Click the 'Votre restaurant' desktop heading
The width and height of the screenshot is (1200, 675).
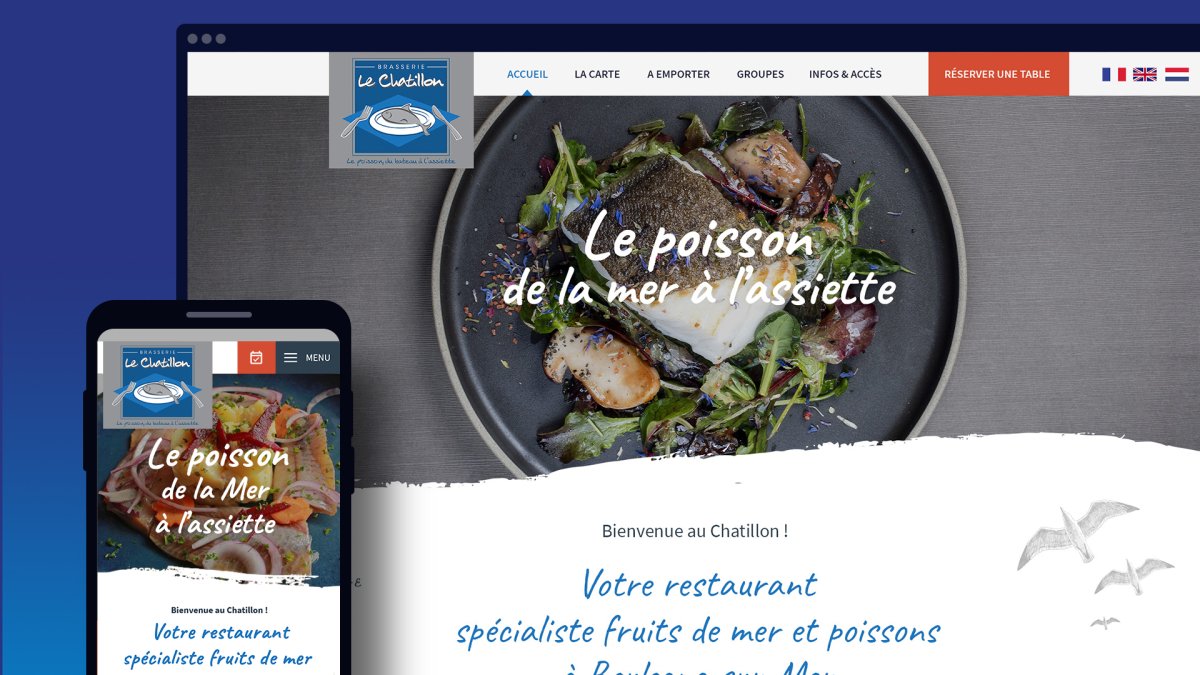[x=699, y=584]
